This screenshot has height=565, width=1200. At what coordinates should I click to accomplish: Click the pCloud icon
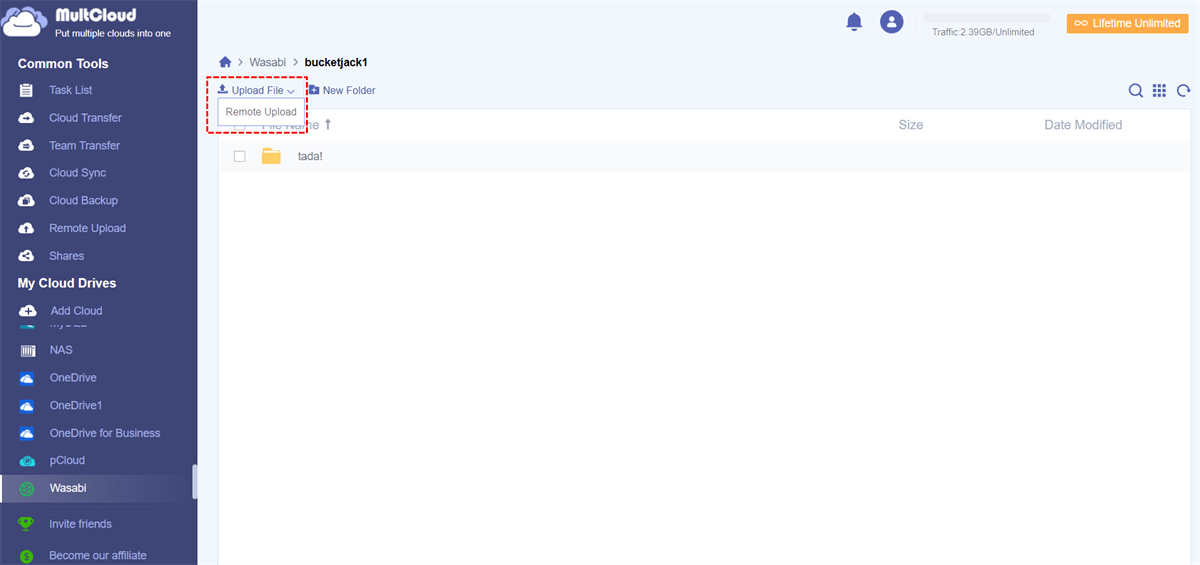(x=28, y=461)
